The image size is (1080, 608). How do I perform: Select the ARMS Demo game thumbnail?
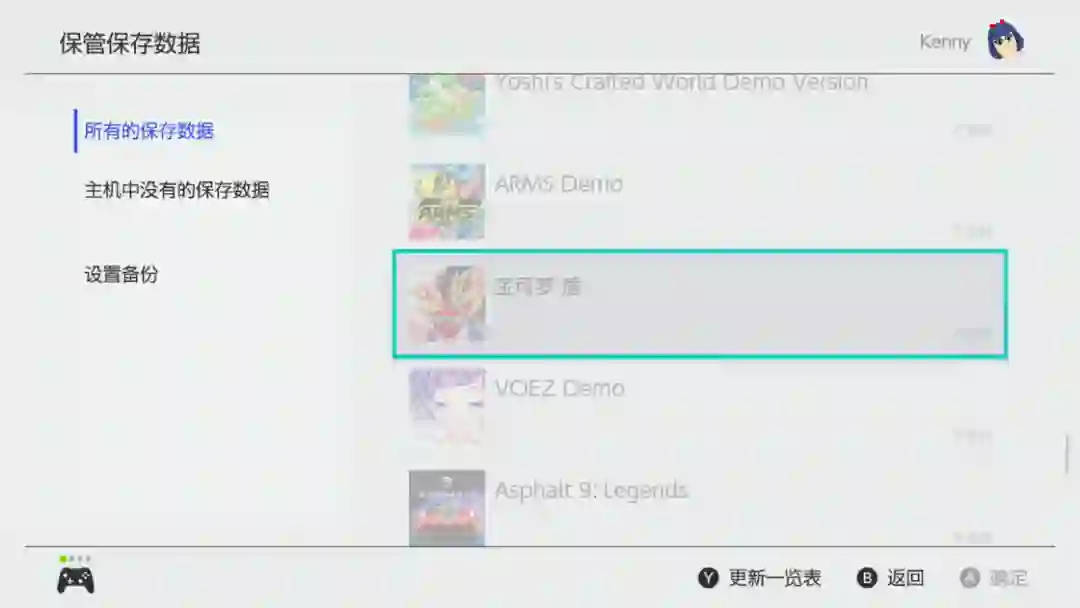tap(447, 202)
